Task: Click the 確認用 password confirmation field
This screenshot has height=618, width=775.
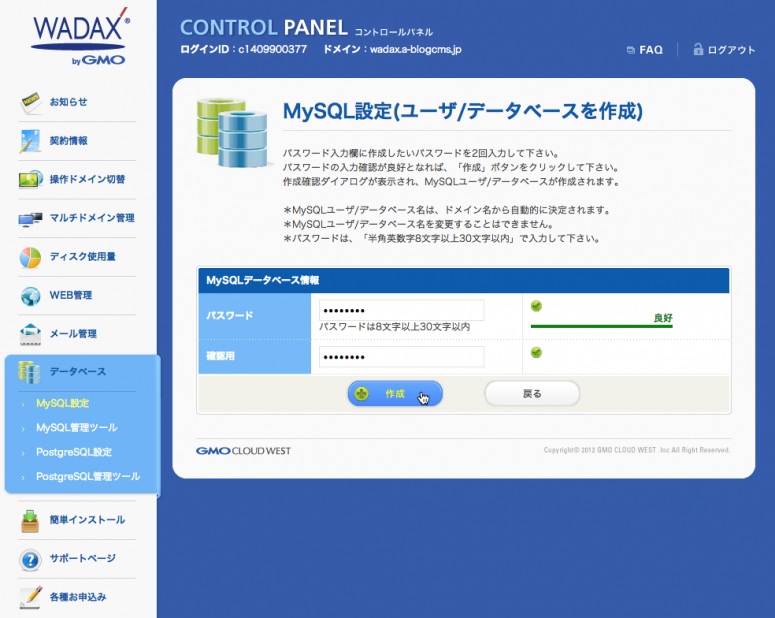Action: 401,357
